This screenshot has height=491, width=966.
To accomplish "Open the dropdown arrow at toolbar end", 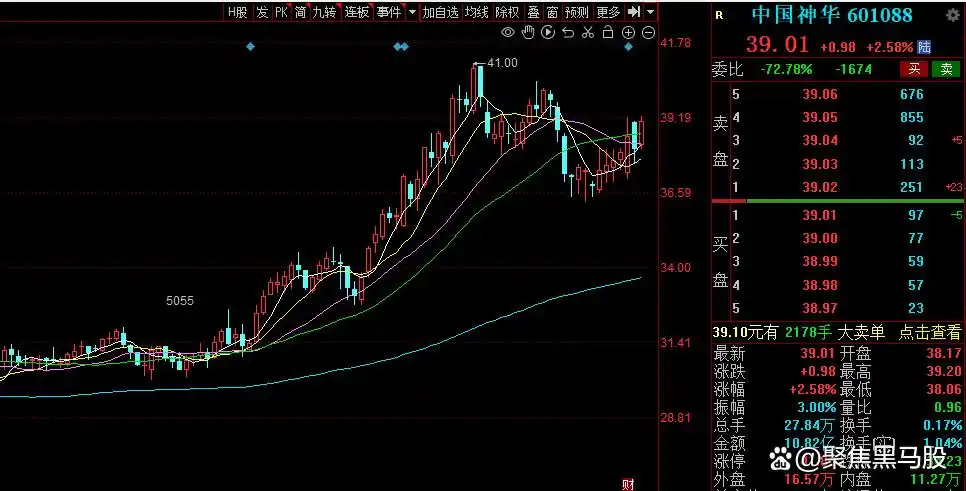I will point(651,12).
